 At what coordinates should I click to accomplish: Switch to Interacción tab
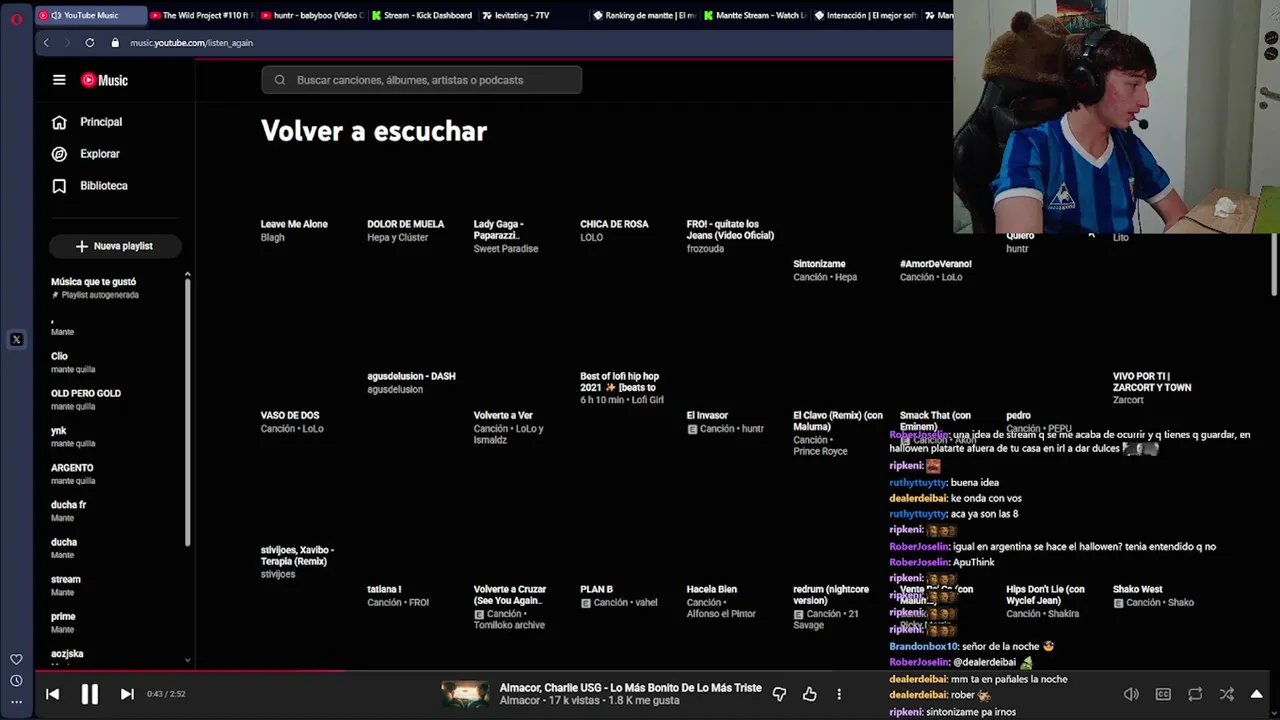point(864,15)
